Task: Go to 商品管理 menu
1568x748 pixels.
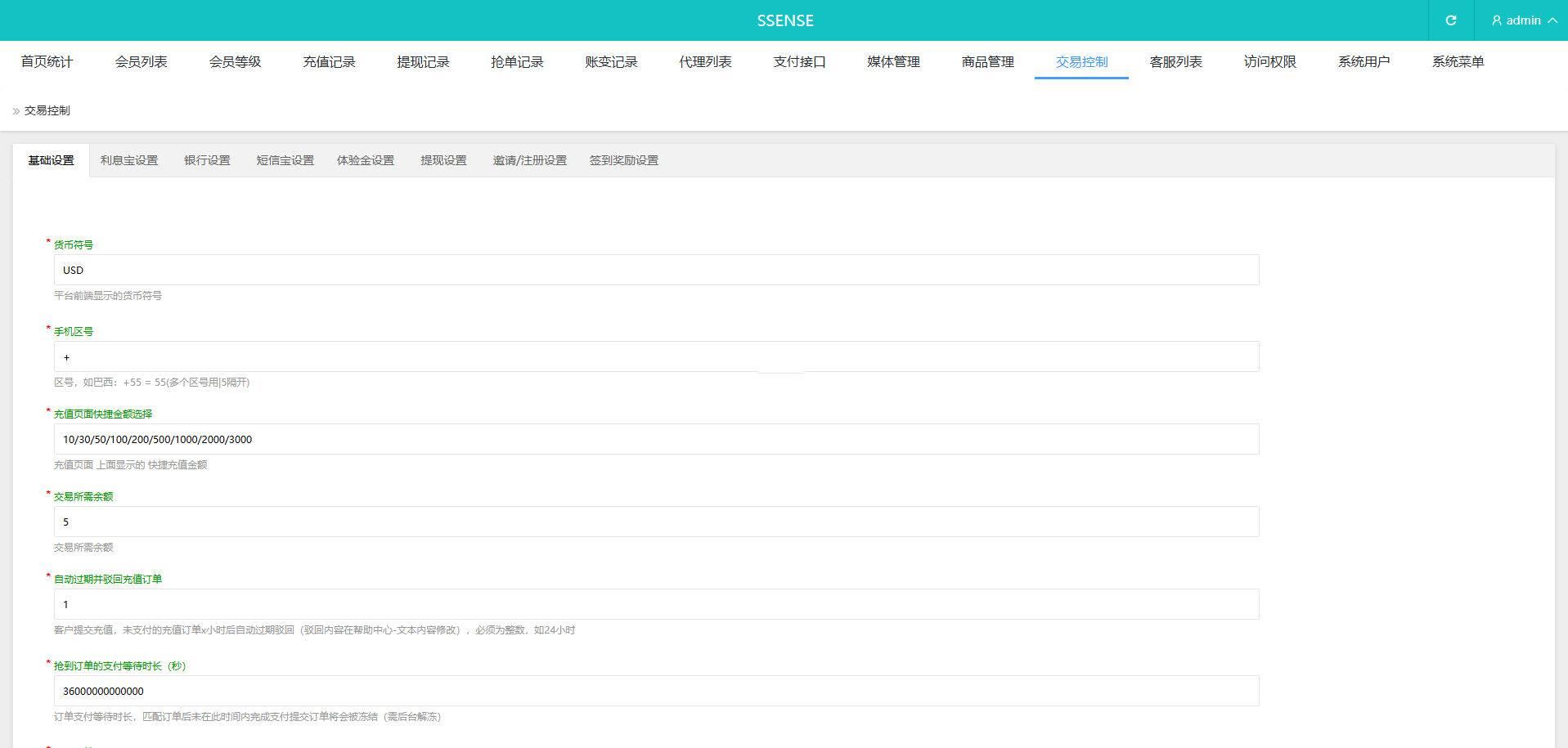Action: coord(987,62)
